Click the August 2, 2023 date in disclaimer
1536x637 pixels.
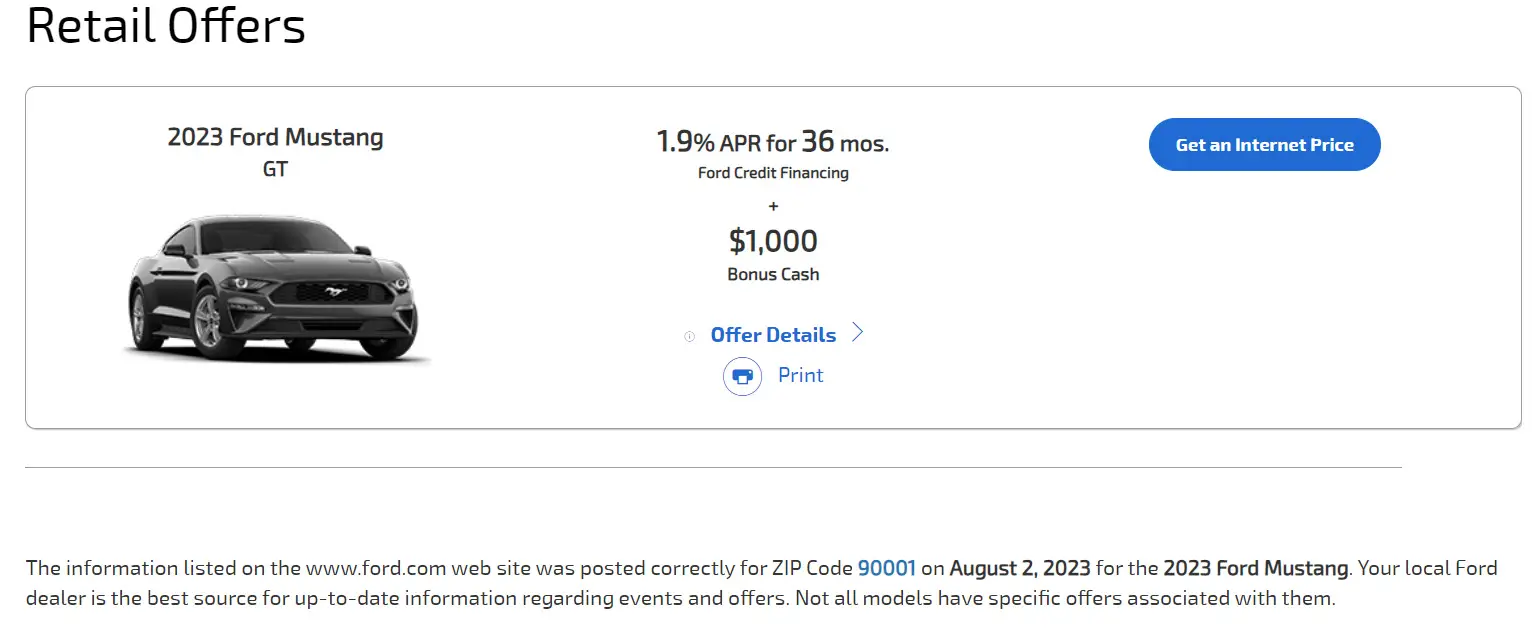pos(1020,569)
